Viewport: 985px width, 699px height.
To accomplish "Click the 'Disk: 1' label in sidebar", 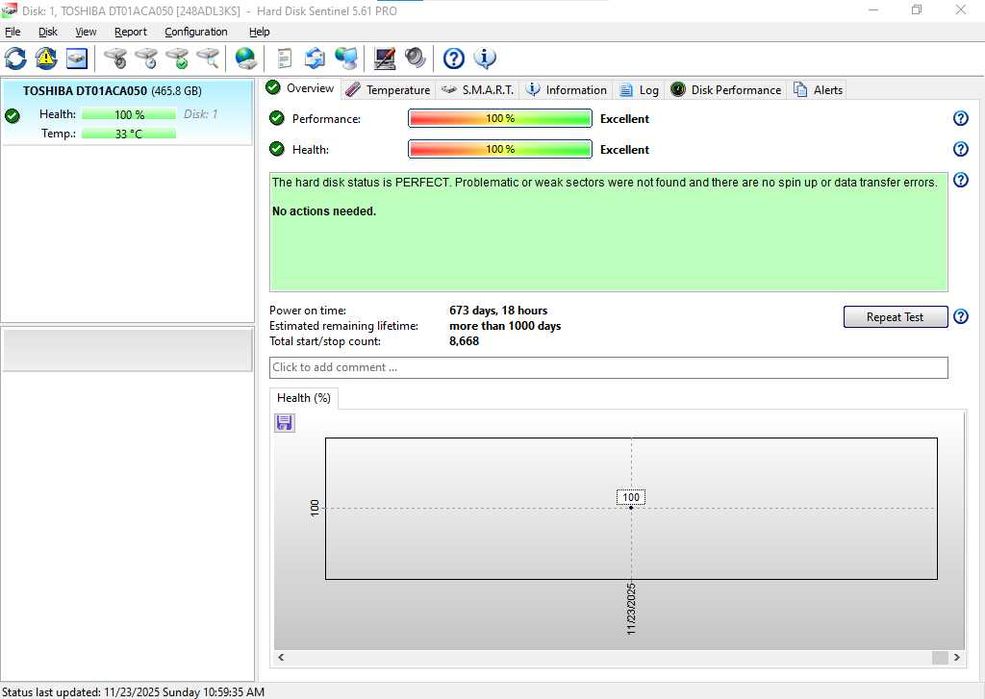I will coord(200,114).
